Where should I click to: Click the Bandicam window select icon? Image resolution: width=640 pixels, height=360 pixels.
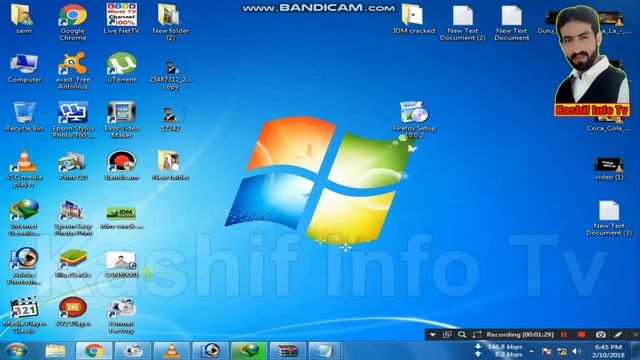tap(447, 334)
